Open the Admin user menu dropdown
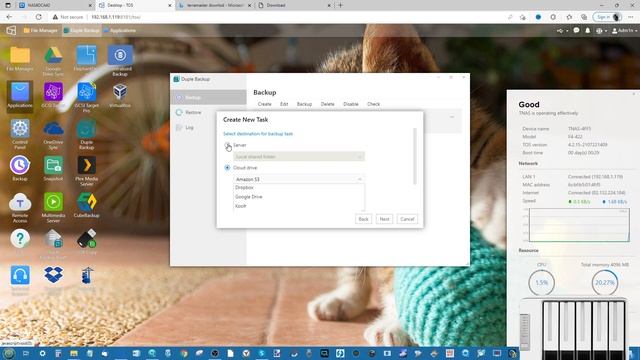Viewport: 640px width, 360px height. coord(624,30)
